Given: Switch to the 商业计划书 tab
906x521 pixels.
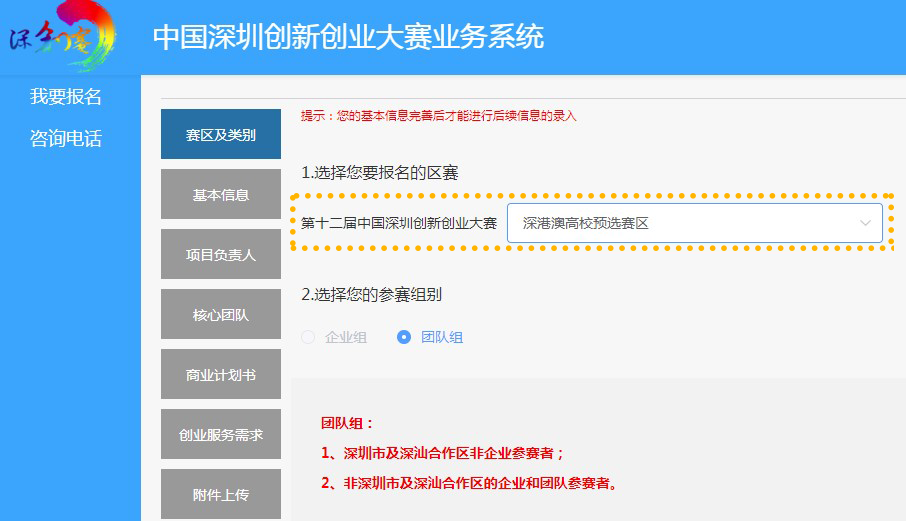Looking at the screenshot, I should click(x=221, y=374).
